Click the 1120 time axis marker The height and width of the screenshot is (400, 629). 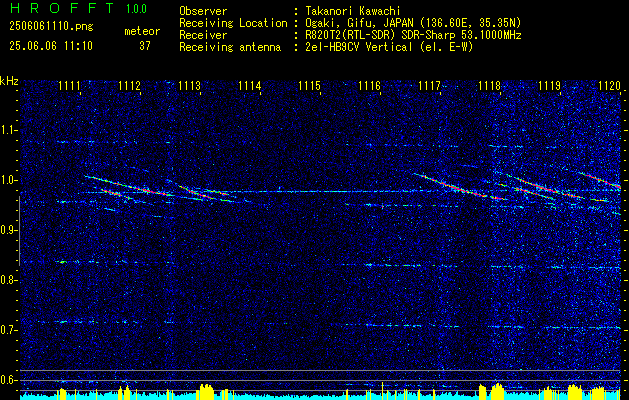(x=609, y=86)
